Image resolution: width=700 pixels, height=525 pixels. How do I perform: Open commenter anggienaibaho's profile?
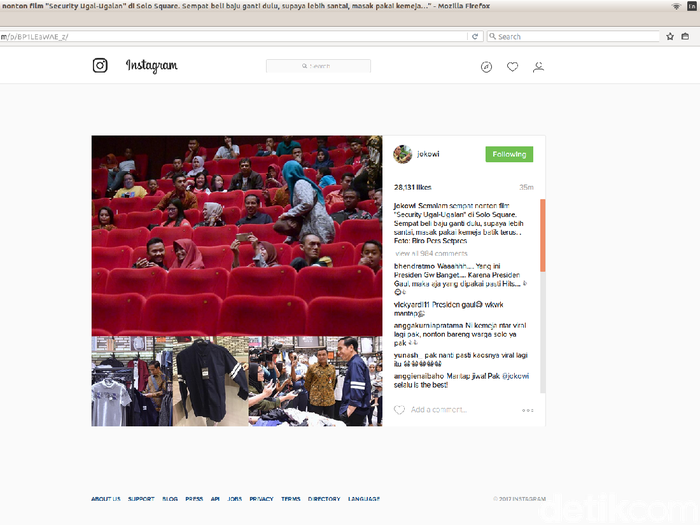pos(419,376)
